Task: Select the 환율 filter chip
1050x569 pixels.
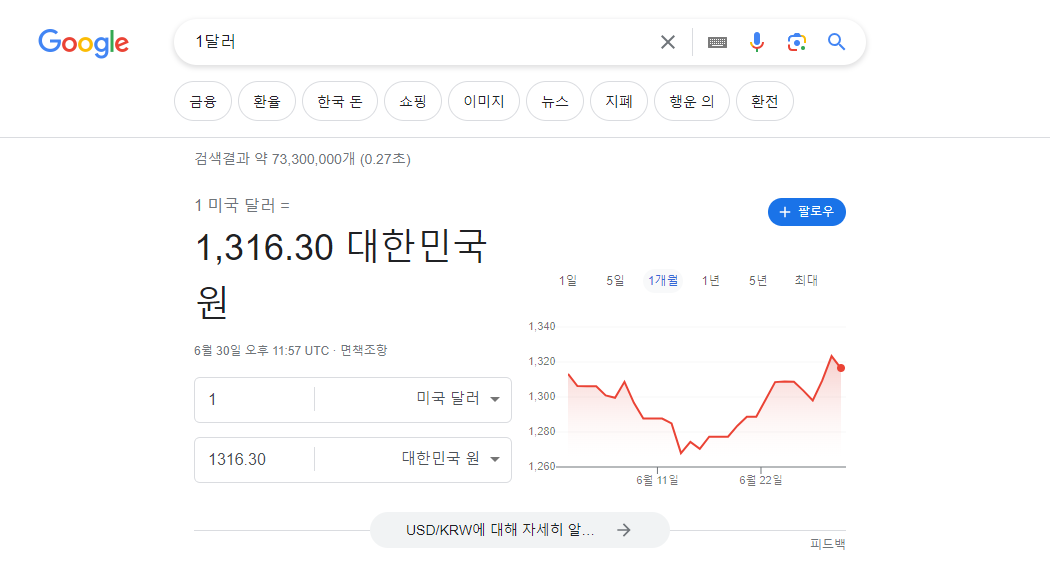Action: [267, 101]
